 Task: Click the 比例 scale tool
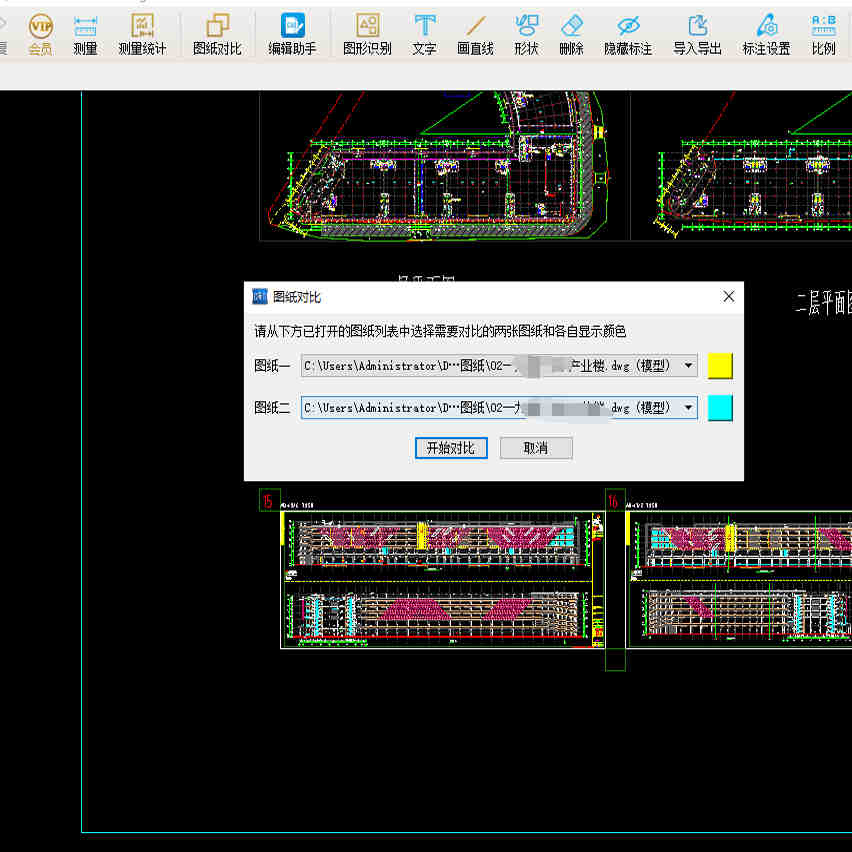(824, 35)
